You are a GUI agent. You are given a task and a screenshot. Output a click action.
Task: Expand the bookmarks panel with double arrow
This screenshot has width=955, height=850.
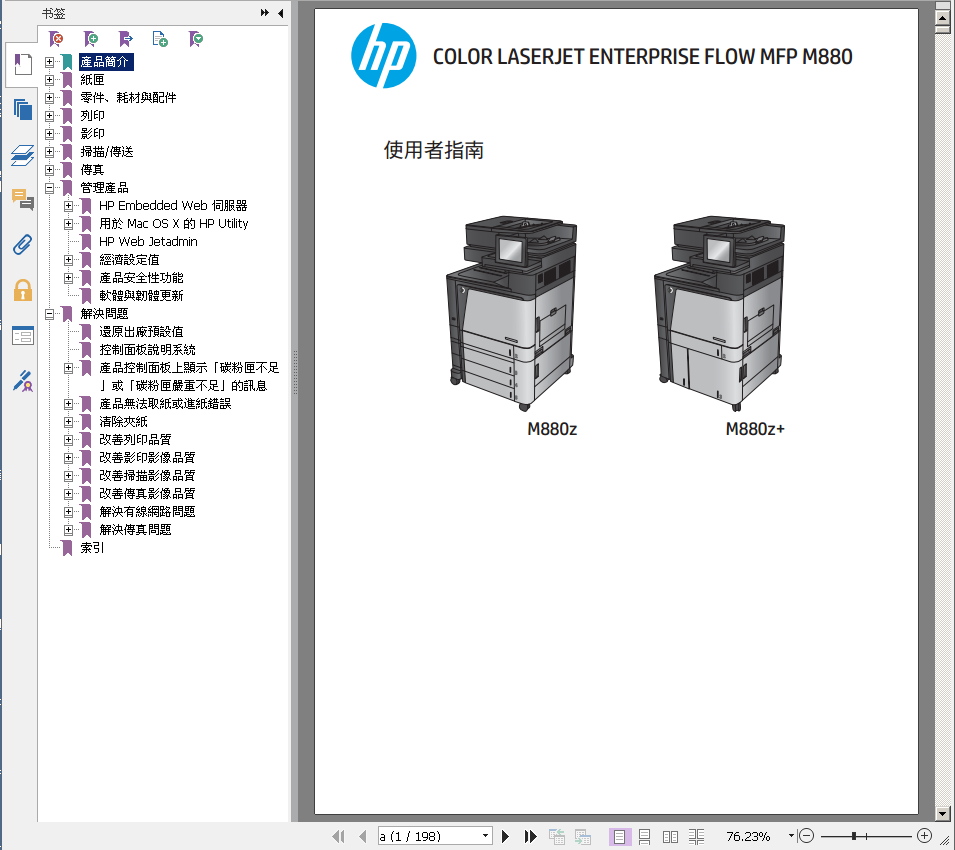264,13
